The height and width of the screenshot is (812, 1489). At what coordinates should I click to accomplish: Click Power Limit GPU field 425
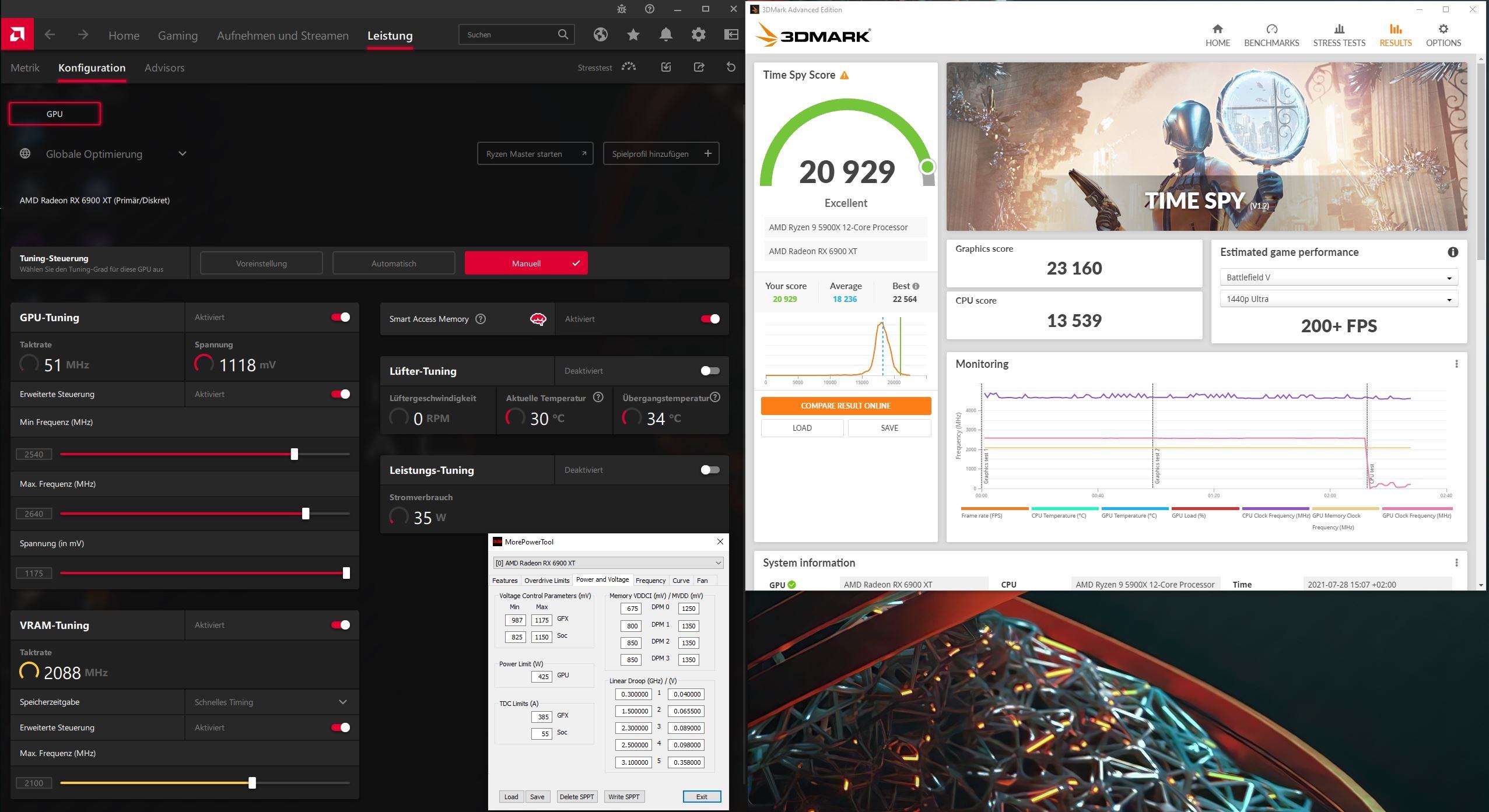click(x=541, y=677)
